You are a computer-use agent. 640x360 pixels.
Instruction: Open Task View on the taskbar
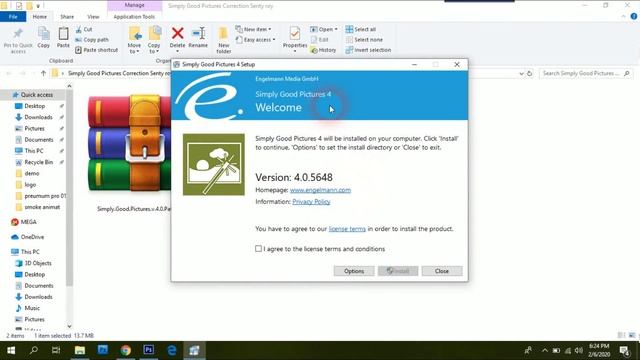(56, 350)
